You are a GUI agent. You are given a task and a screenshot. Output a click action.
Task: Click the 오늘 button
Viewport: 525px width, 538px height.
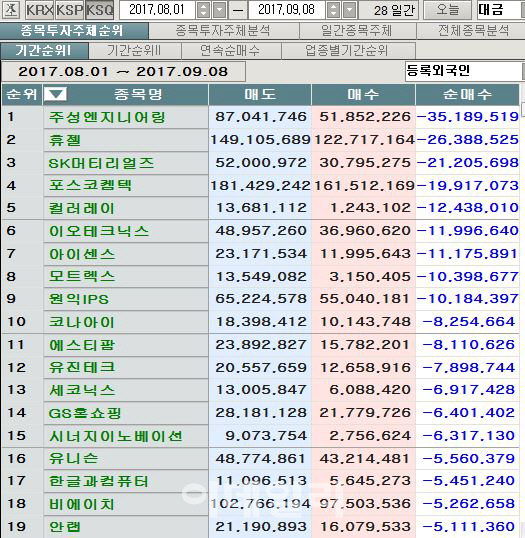pyautogui.click(x=447, y=10)
